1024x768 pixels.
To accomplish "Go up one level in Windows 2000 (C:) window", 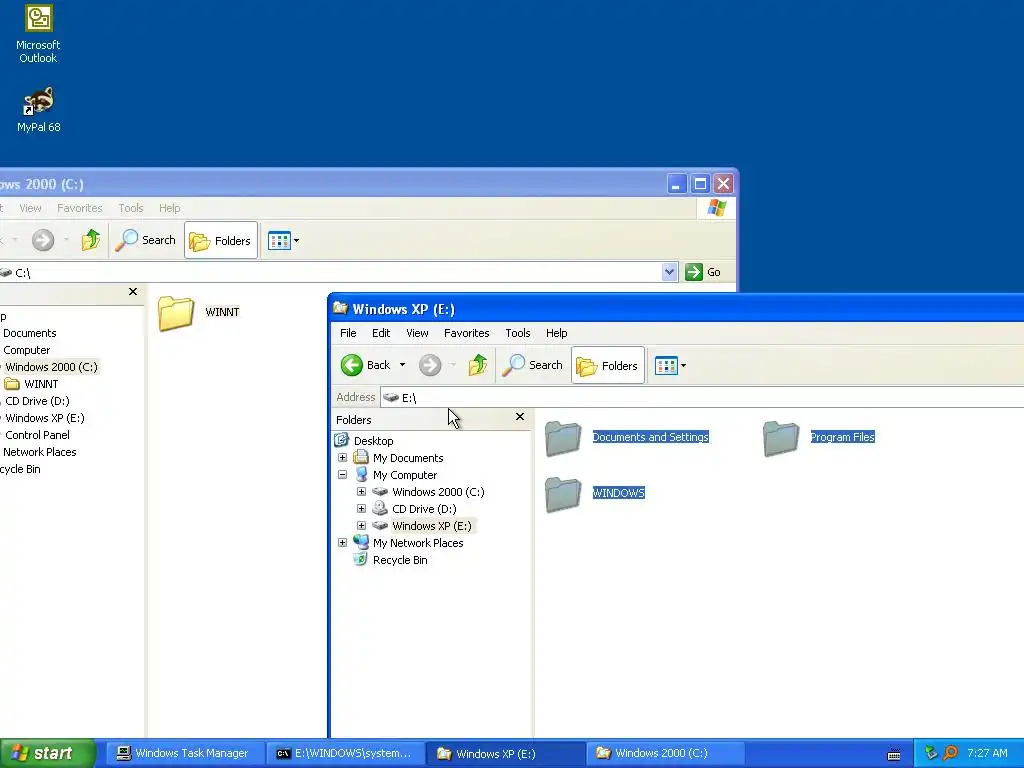I will click(x=91, y=240).
